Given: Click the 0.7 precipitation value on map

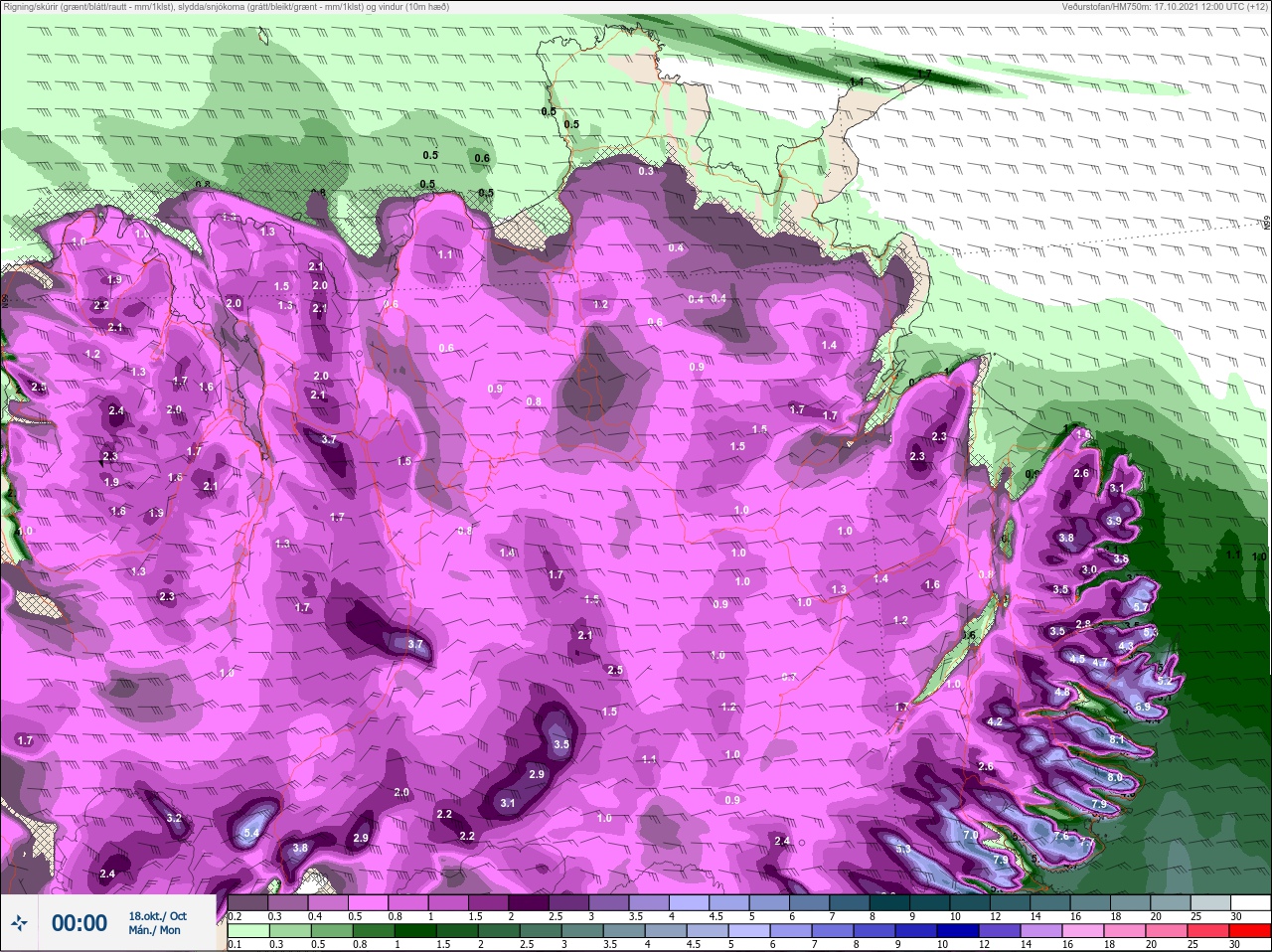Looking at the screenshot, I should point(789,677).
